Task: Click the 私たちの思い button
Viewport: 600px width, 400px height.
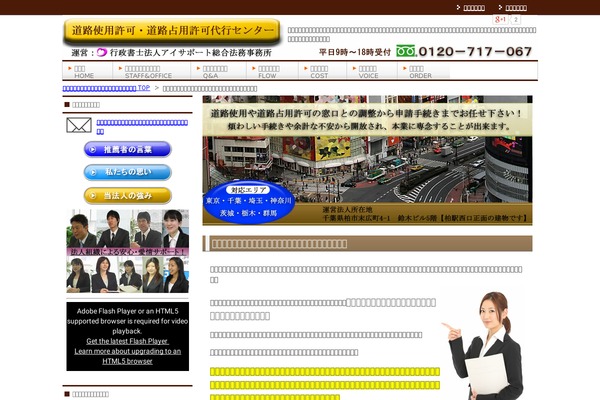Action: coord(127,172)
